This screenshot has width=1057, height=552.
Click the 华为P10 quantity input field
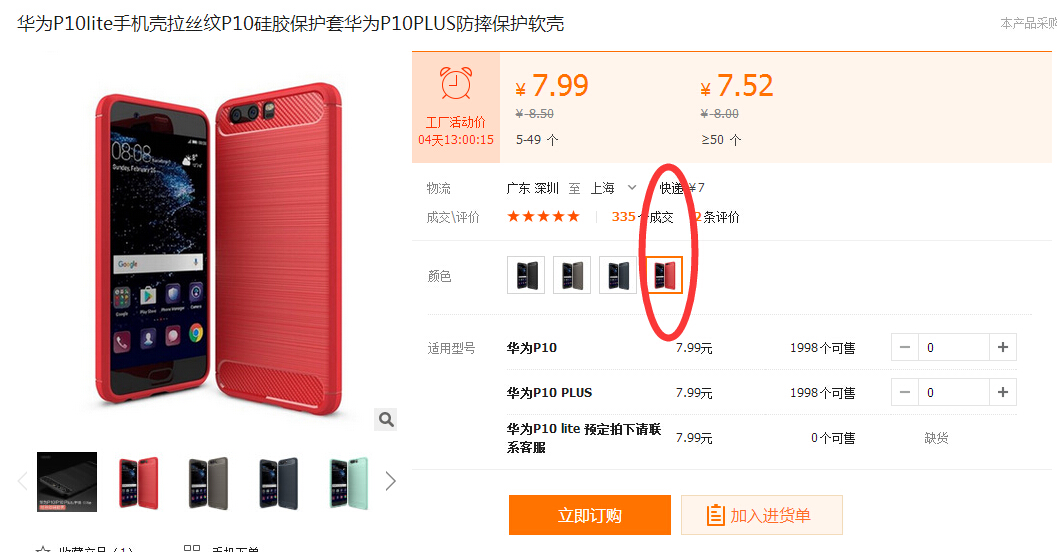953,347
